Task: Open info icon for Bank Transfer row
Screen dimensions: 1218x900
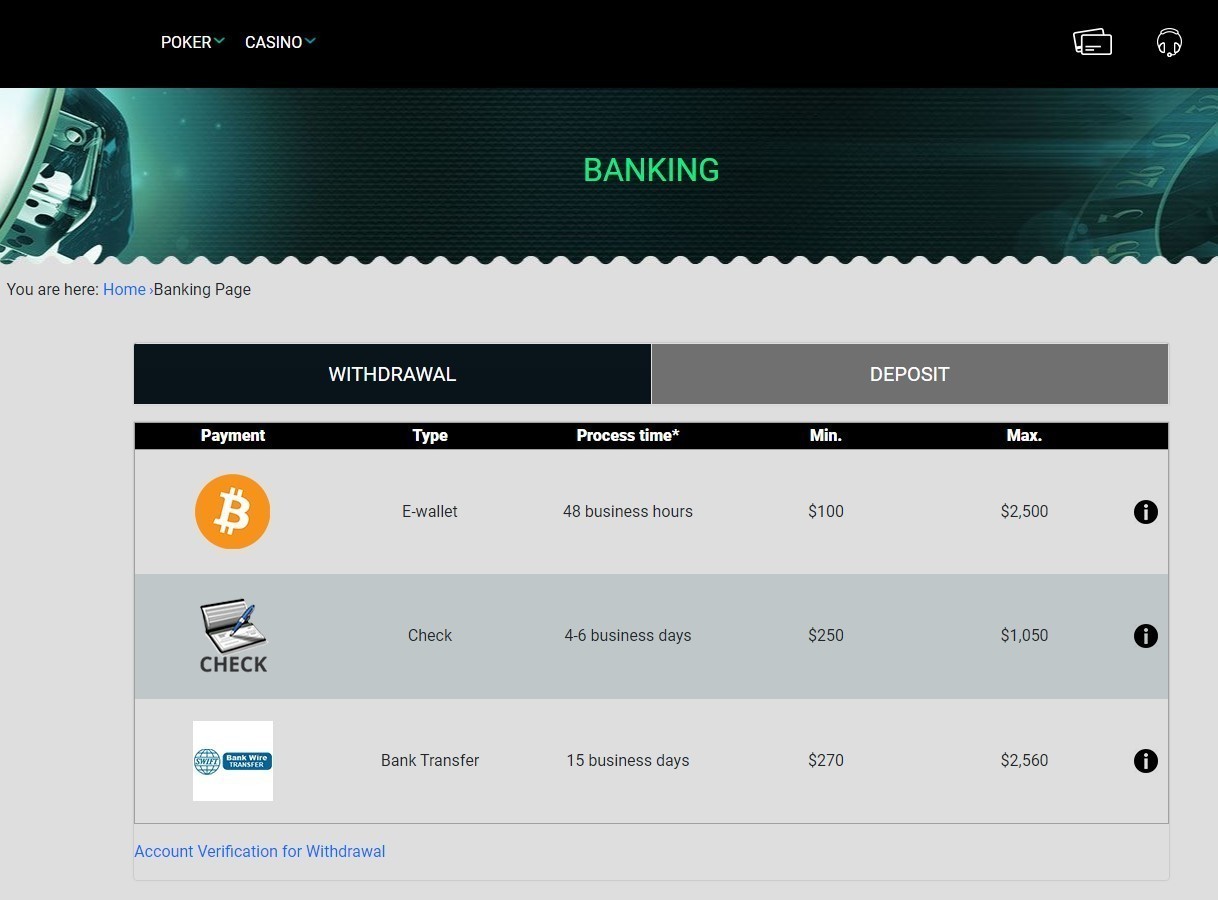Action: coord(1145,761)
